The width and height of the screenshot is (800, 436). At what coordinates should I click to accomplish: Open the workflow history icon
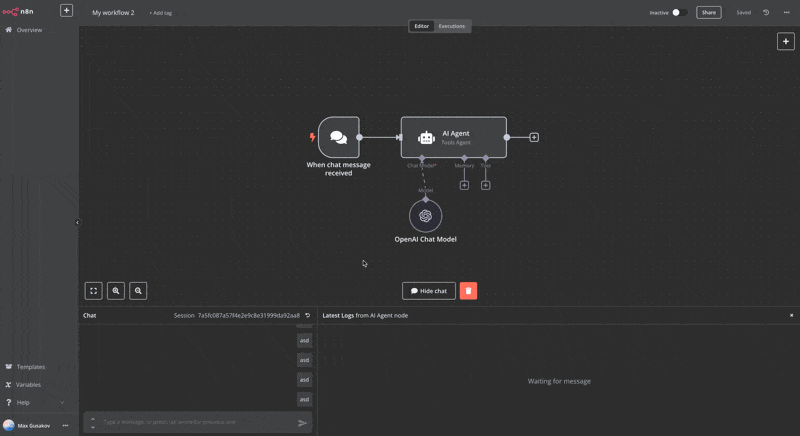[766, 12]
